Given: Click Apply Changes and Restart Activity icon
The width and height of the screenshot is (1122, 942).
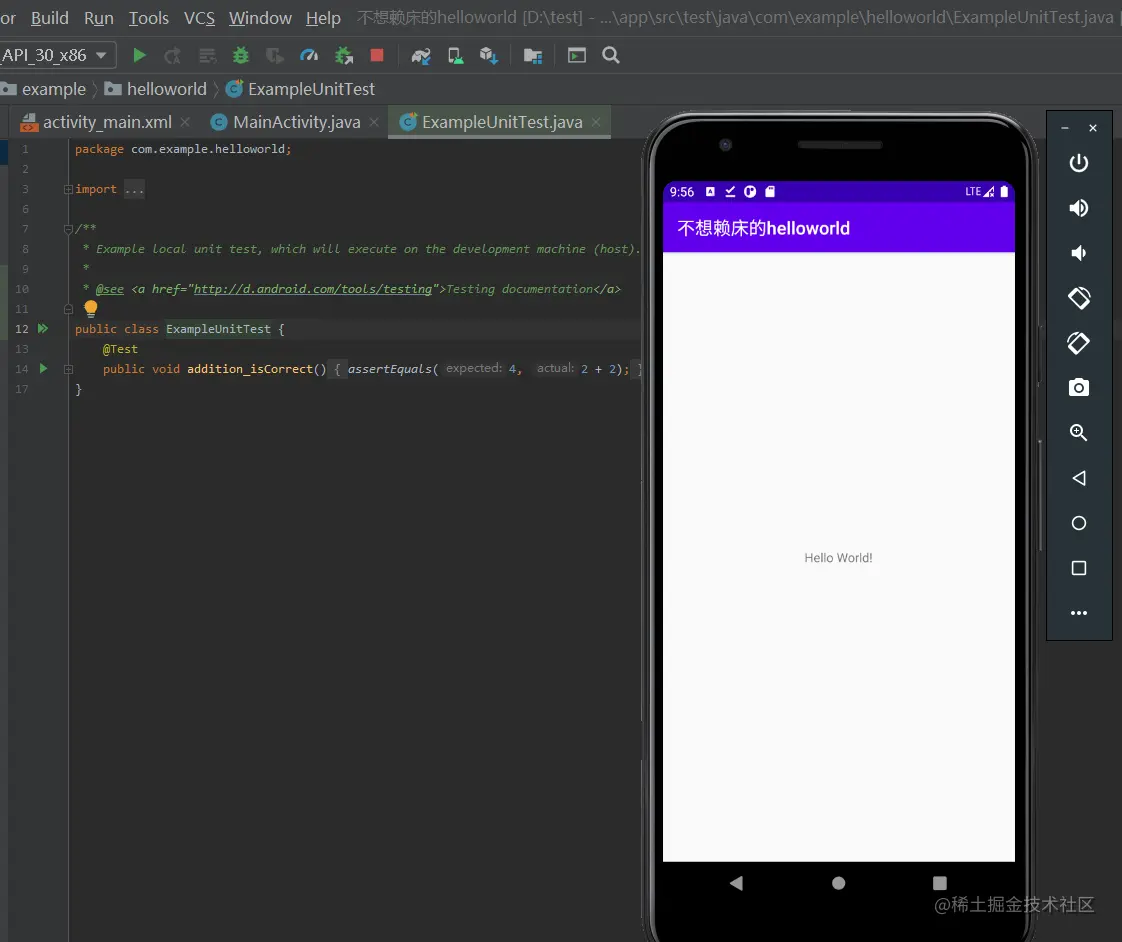Looking at the screenshot, I should (172, 56).
